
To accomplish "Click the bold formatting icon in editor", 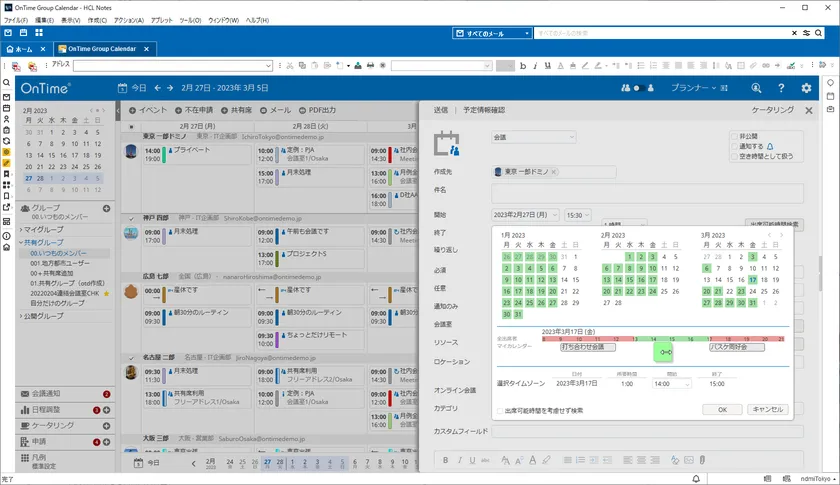I will (x=445, y=460).
